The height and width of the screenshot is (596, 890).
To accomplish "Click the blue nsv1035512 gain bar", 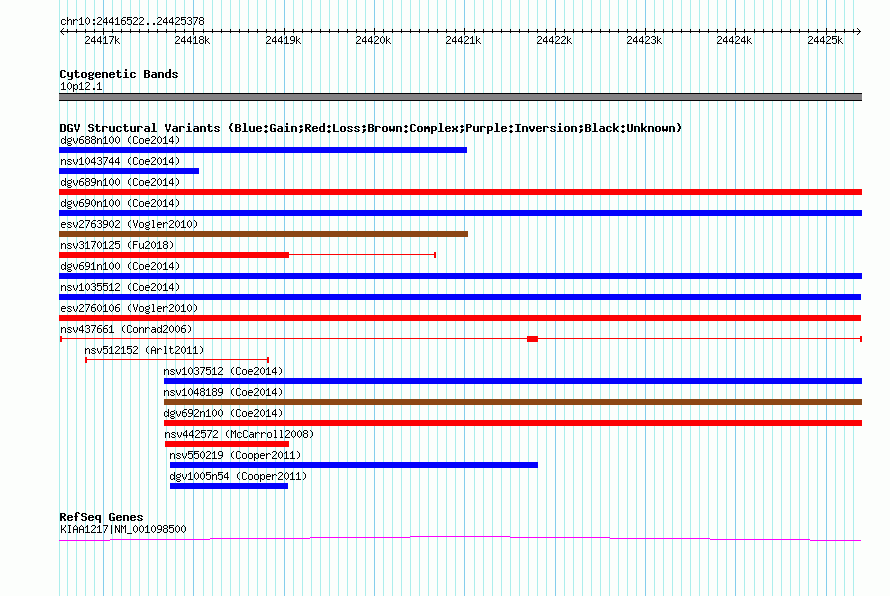I will tap(460, 297).
